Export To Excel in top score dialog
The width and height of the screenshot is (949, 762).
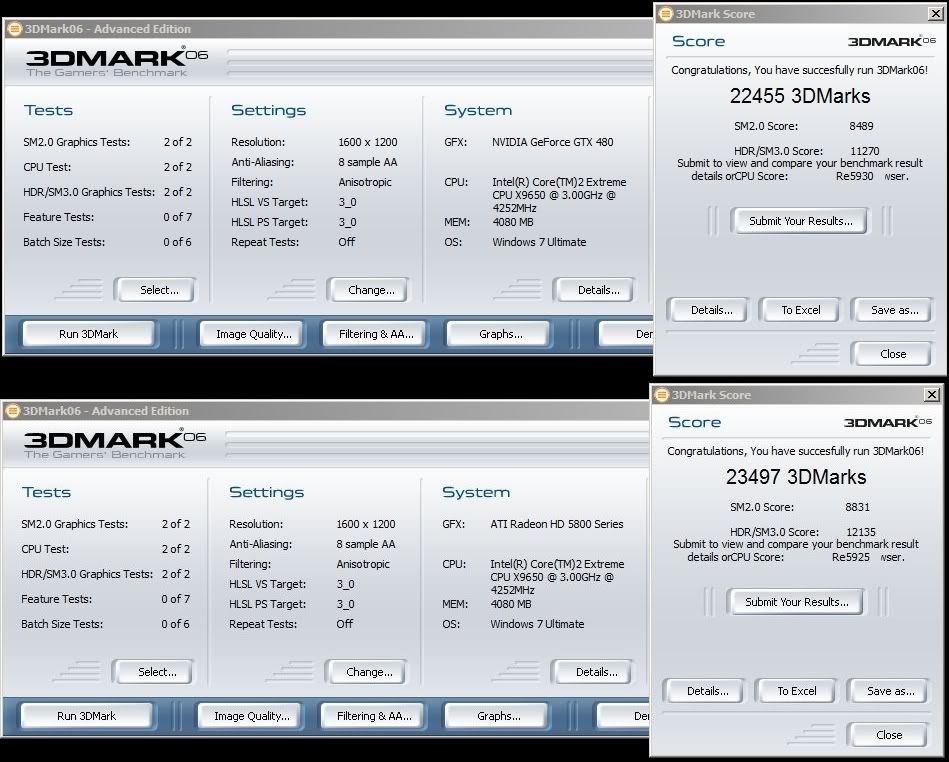800,310
